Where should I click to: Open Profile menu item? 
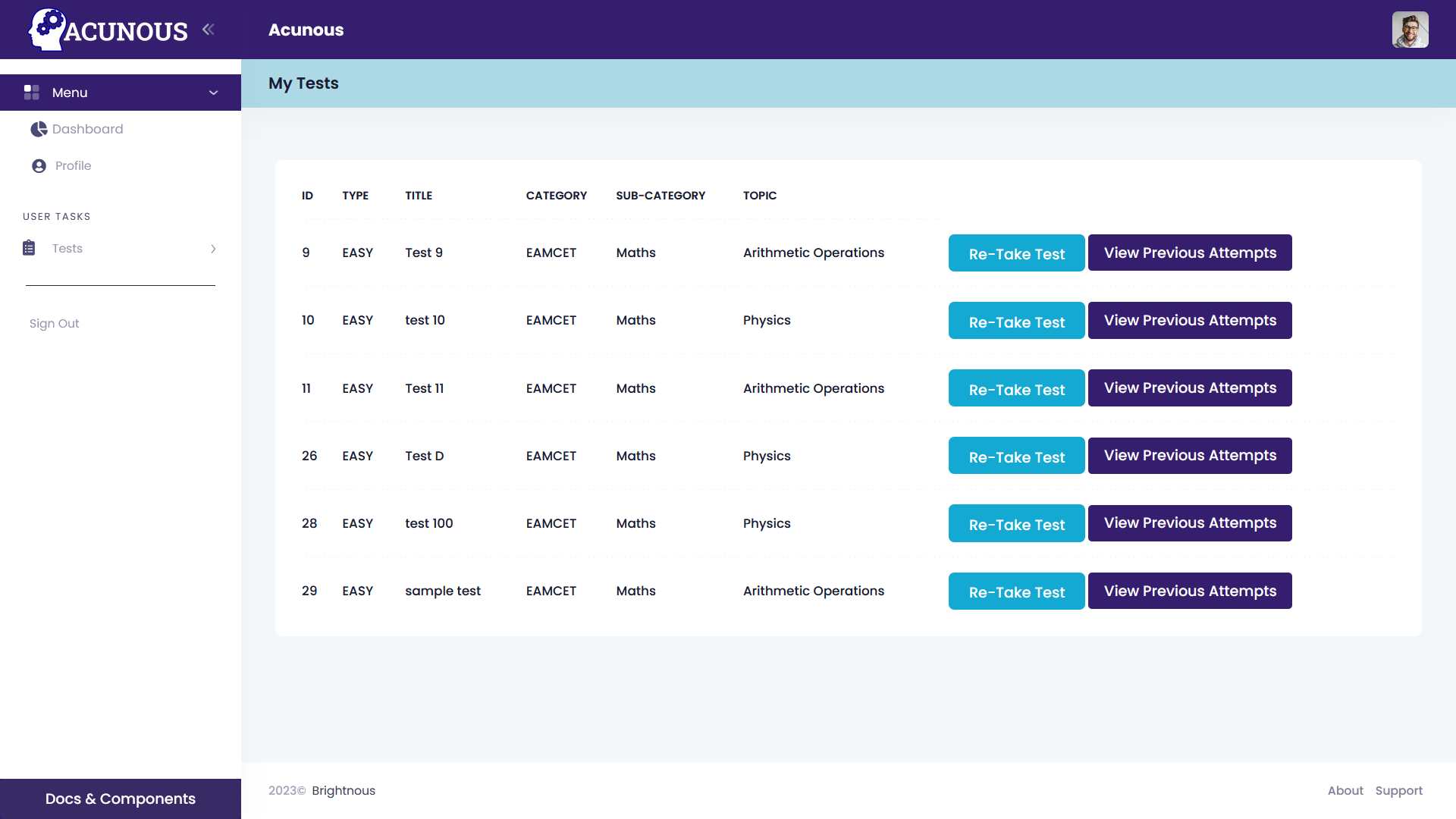(73, 165)
